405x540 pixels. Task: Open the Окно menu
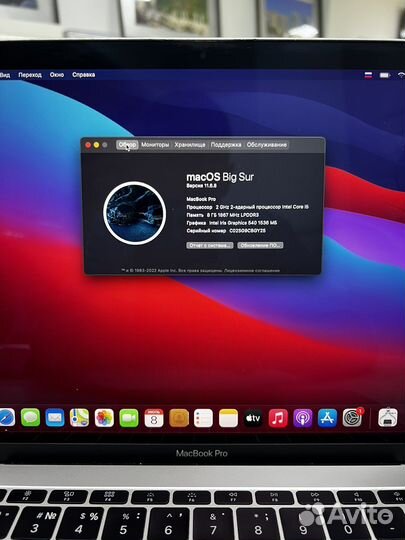(57, 75)
